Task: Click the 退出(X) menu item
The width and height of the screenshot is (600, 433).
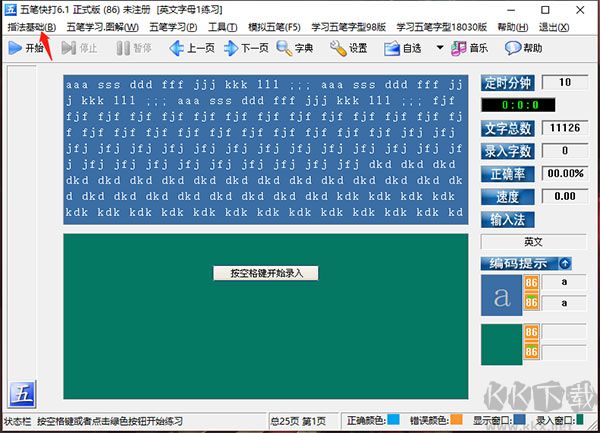Action: click(x=554, y=27)
